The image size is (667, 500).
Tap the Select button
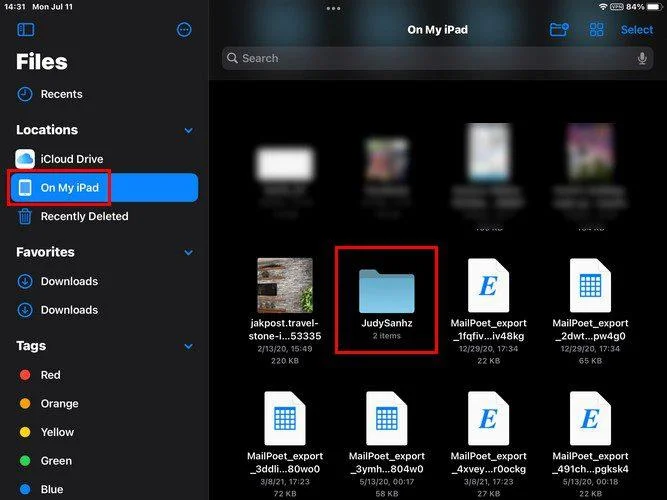636,29
